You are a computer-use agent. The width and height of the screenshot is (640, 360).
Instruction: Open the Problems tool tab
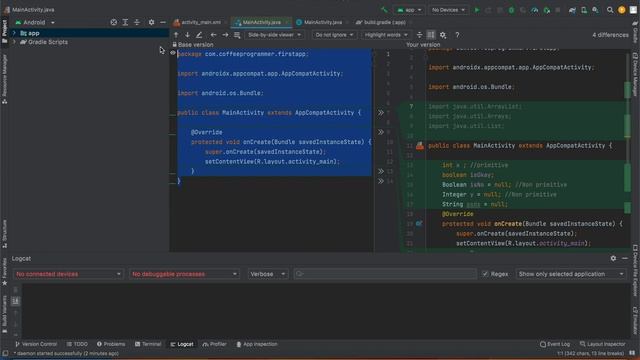pos(111,344)
